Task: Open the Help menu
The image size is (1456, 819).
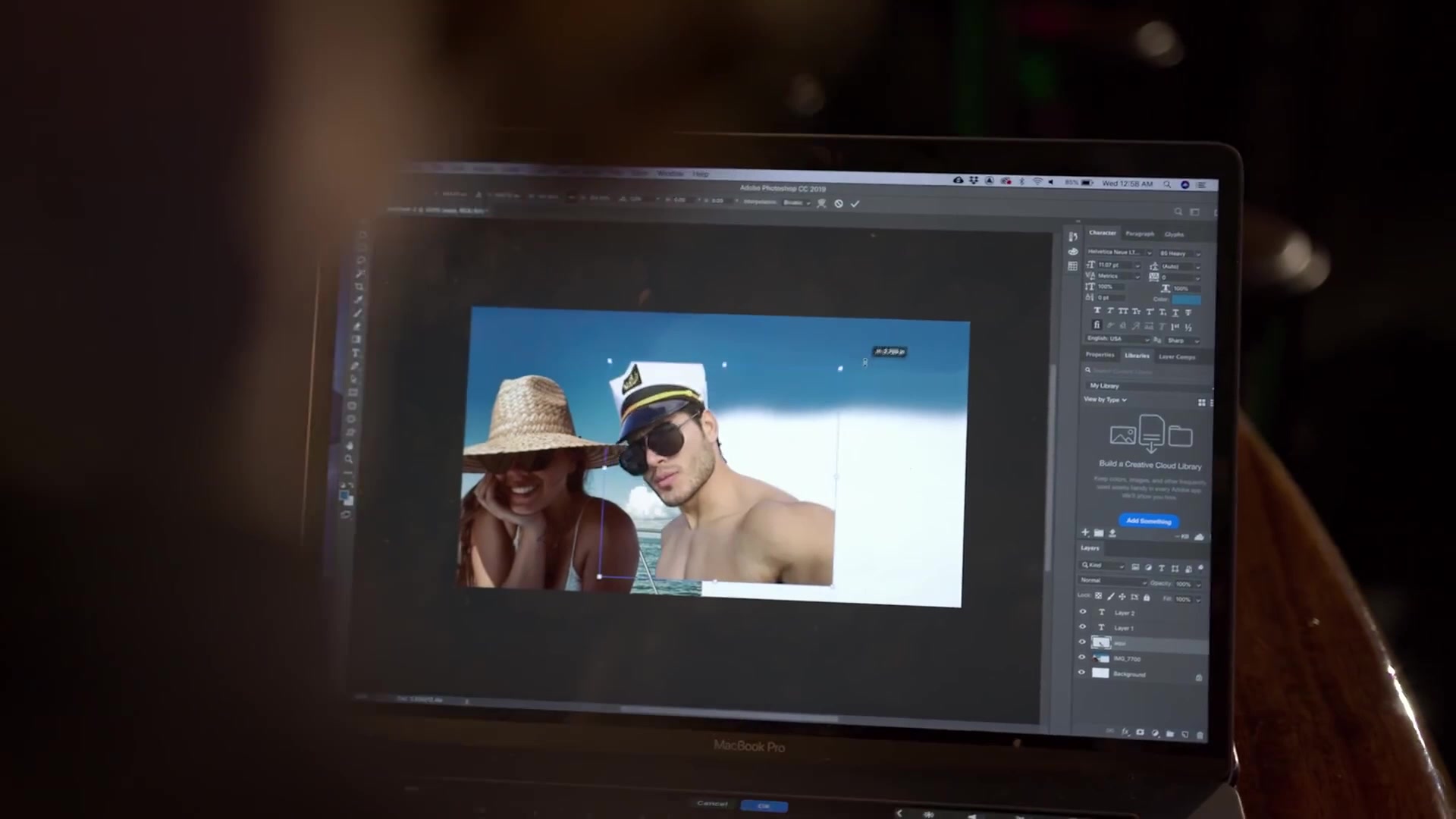Action: tap(701, 174)
